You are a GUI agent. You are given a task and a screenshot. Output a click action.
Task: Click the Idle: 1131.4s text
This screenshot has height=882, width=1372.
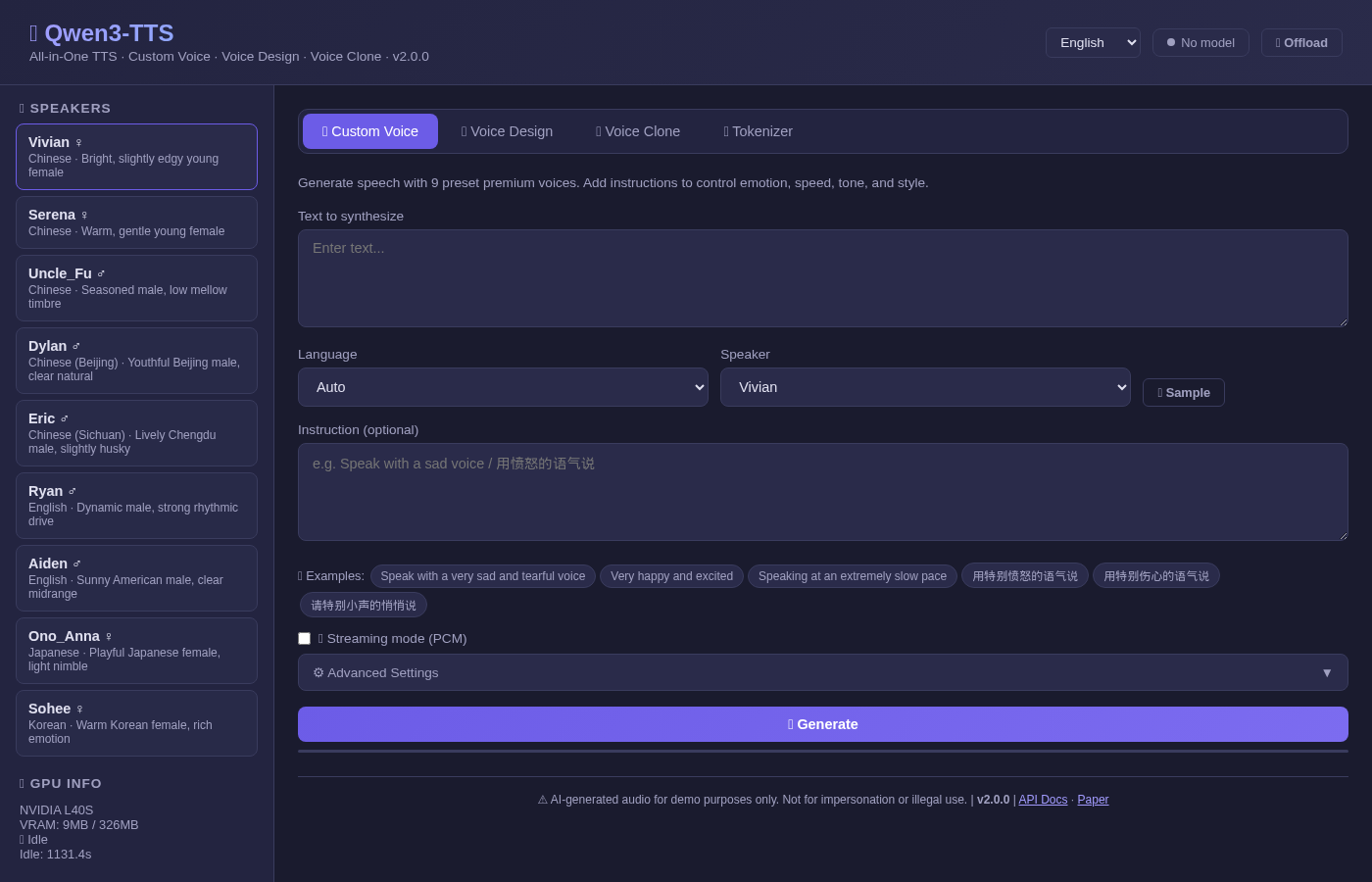pos(56,855)
